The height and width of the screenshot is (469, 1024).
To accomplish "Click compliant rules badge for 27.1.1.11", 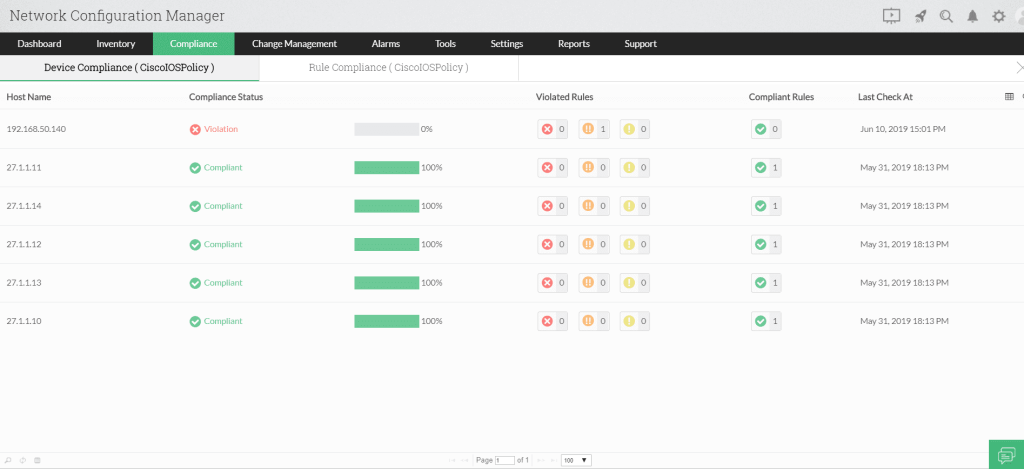I will (766, 168).
